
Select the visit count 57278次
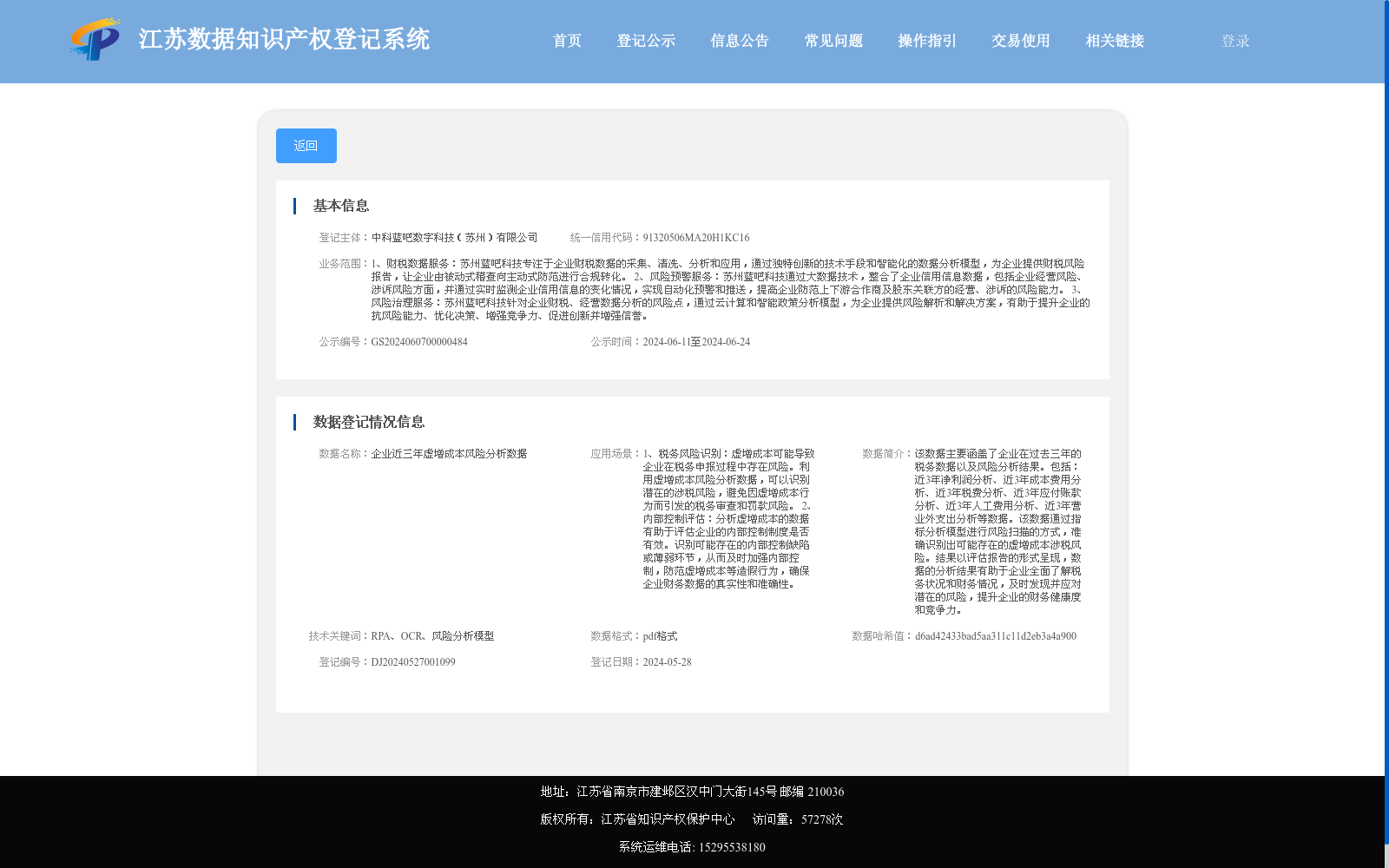(x=822, y=819)
